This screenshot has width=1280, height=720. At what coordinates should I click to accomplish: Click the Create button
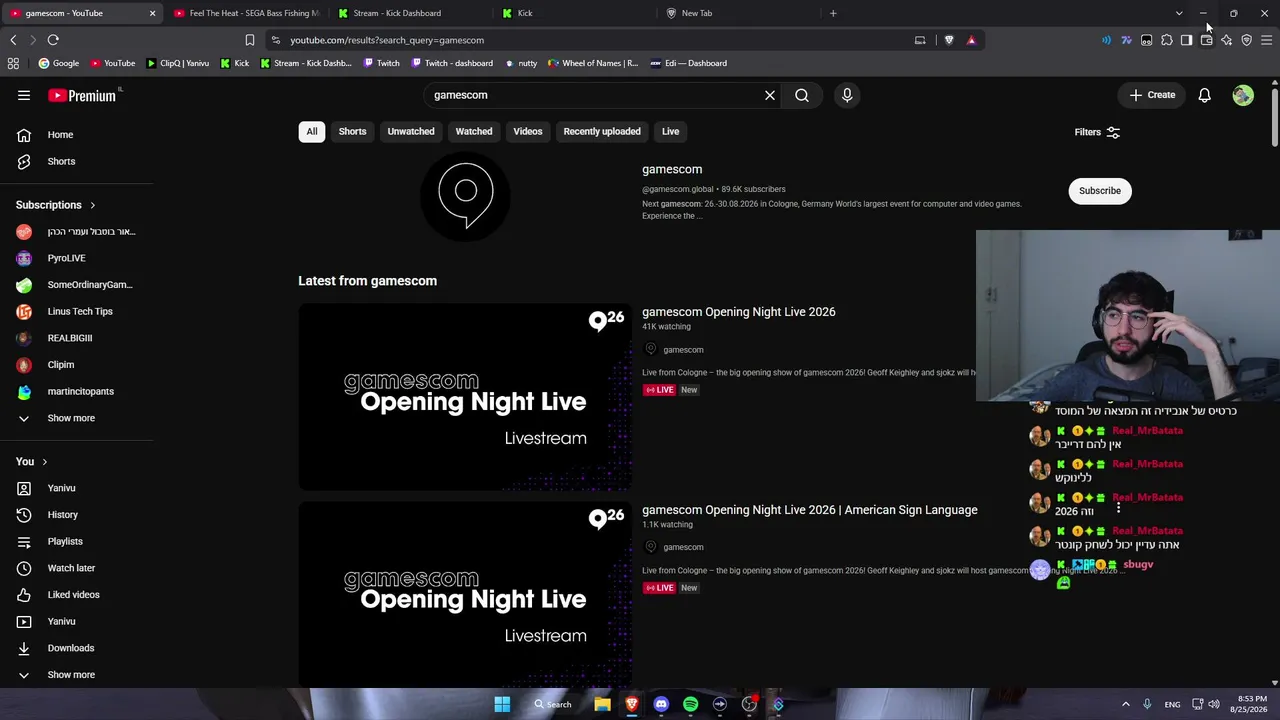tap(1152, 95)
